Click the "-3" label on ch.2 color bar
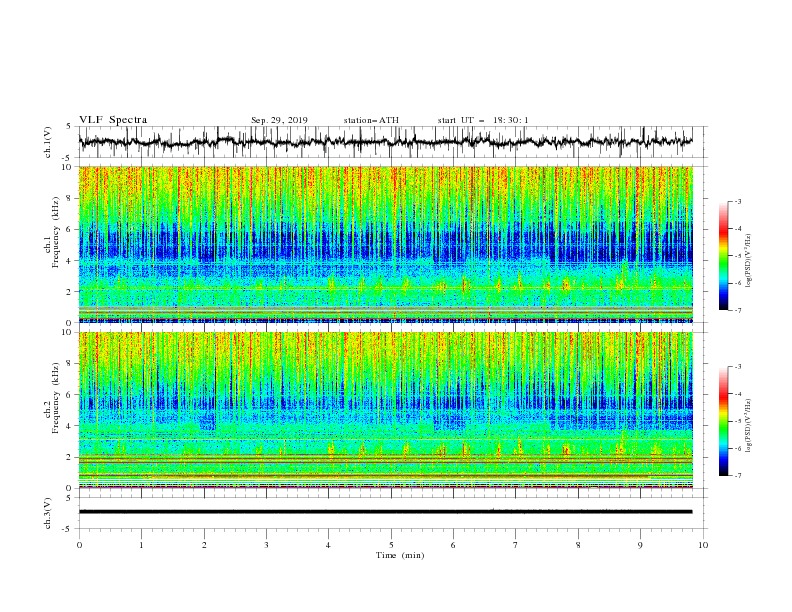This screenshot has height=612, width=792. coord(738,367)
